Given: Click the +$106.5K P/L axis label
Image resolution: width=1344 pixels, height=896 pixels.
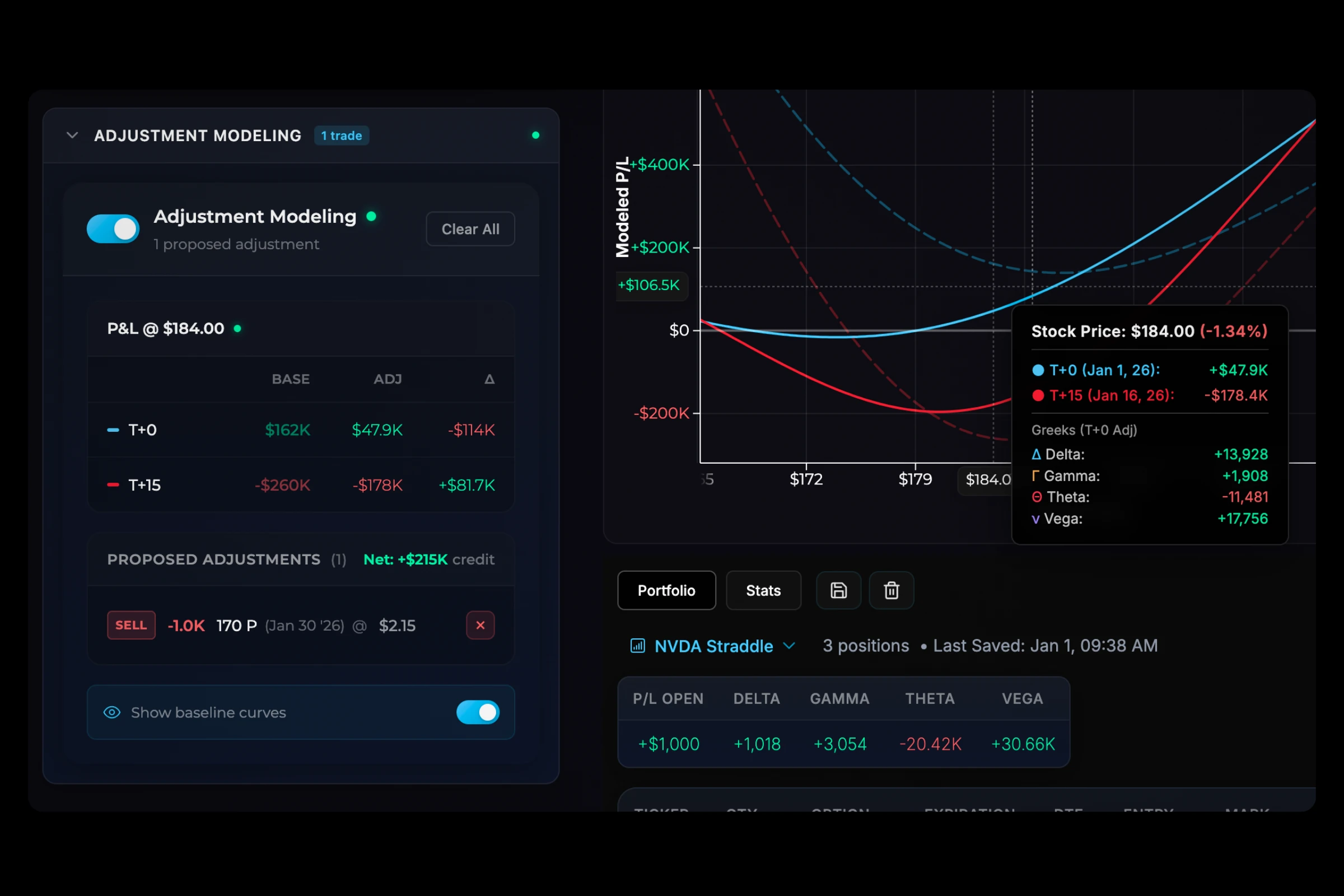Looking at the screenshot, I should click(650, 285).
